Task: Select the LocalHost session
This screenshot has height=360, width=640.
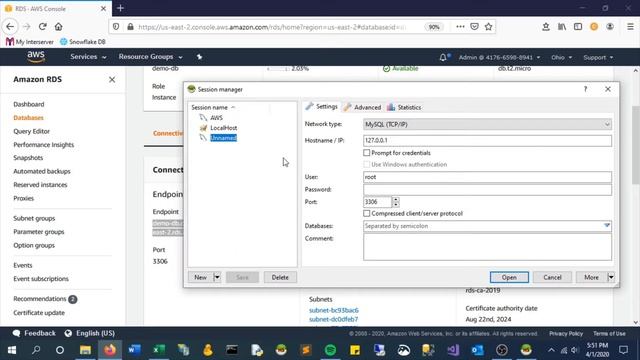Action: pyautogui.click(x=223, y=128)
